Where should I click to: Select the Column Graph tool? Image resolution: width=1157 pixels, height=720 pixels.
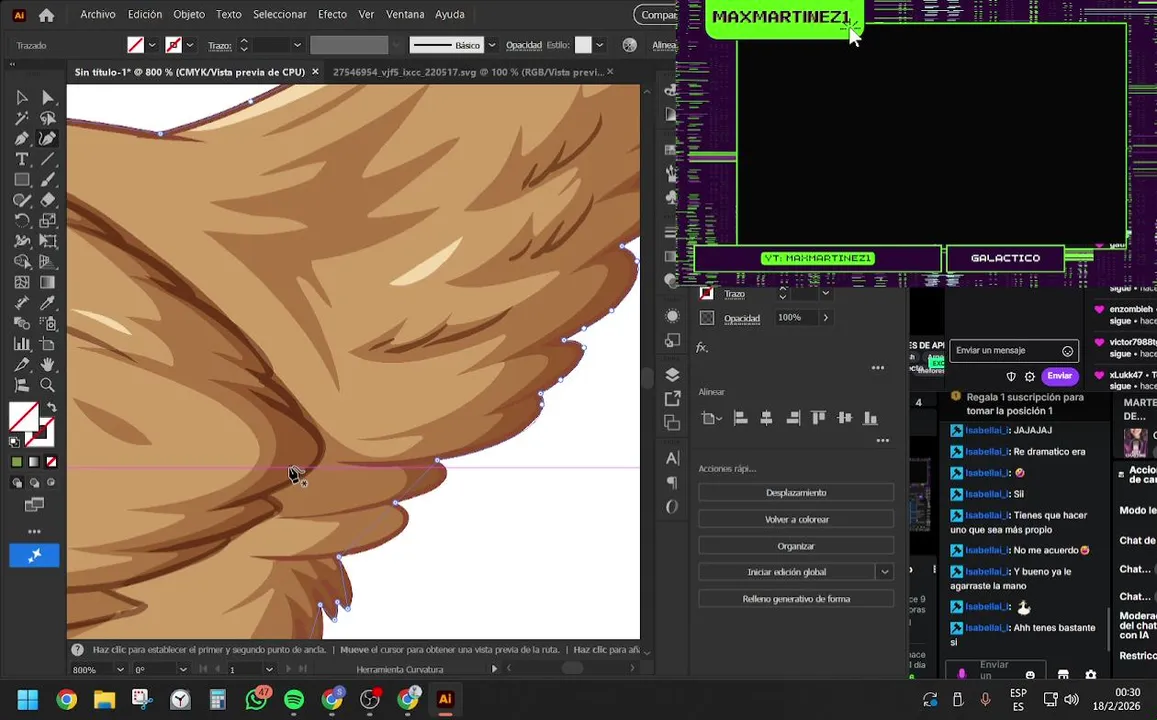click(22, 344)
